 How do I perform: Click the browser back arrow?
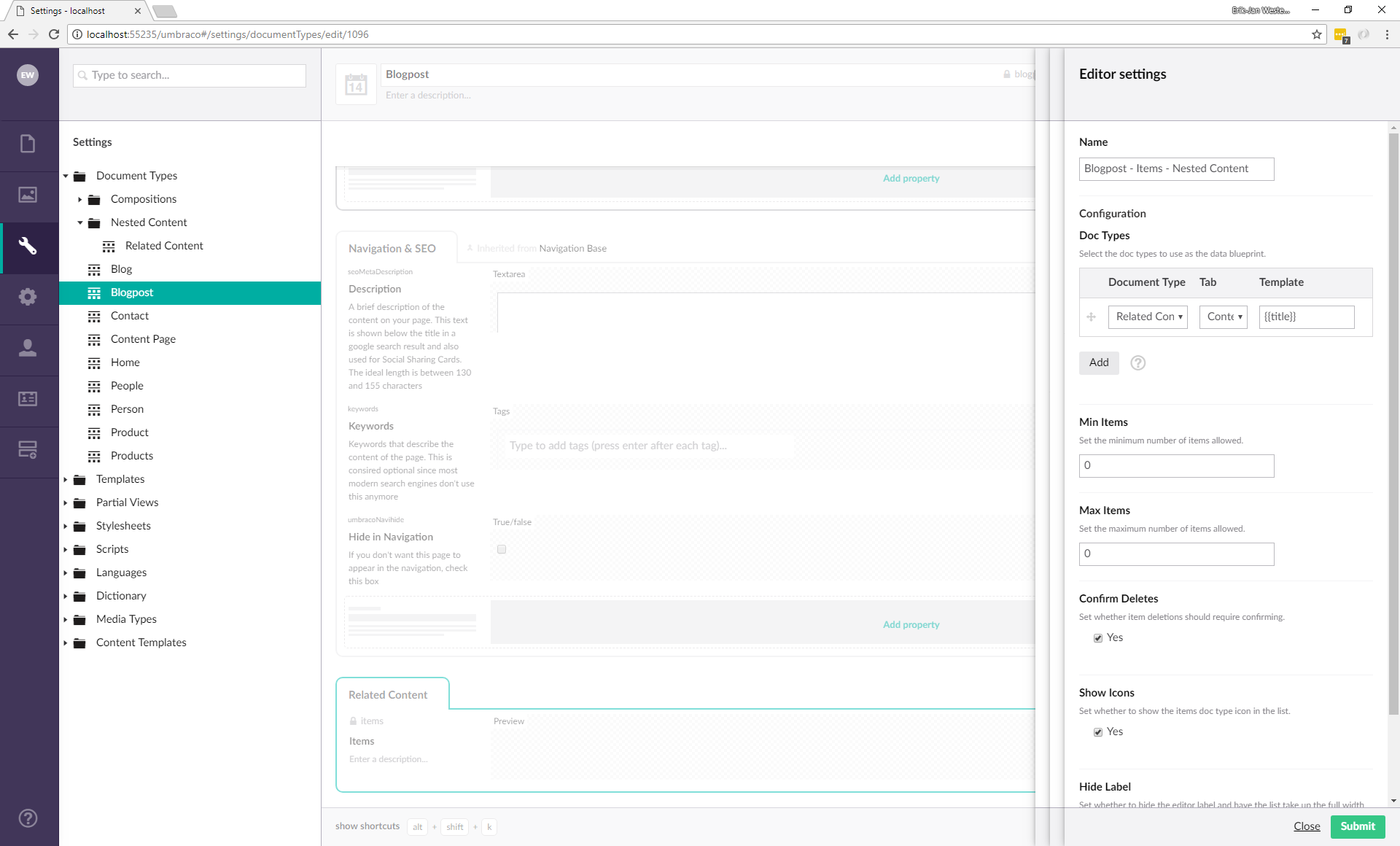(13, 34)
